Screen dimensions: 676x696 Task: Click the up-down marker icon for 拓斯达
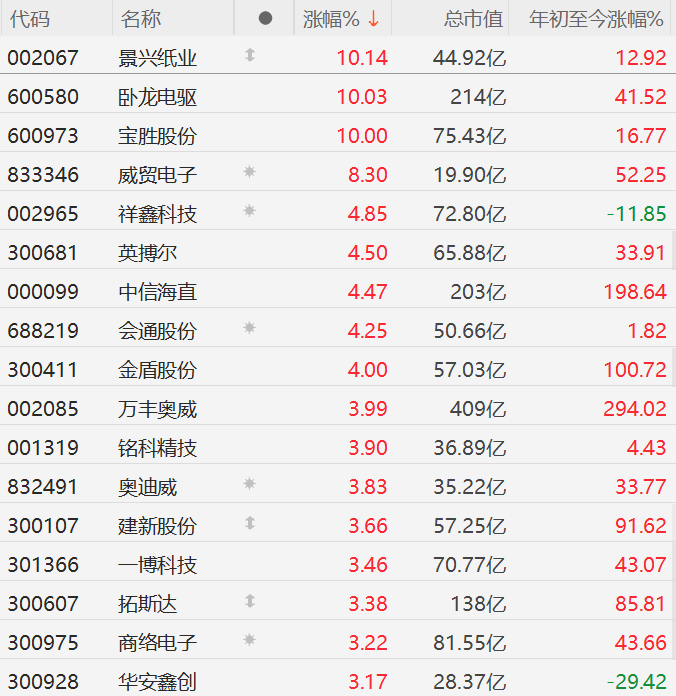pos(250,601)
